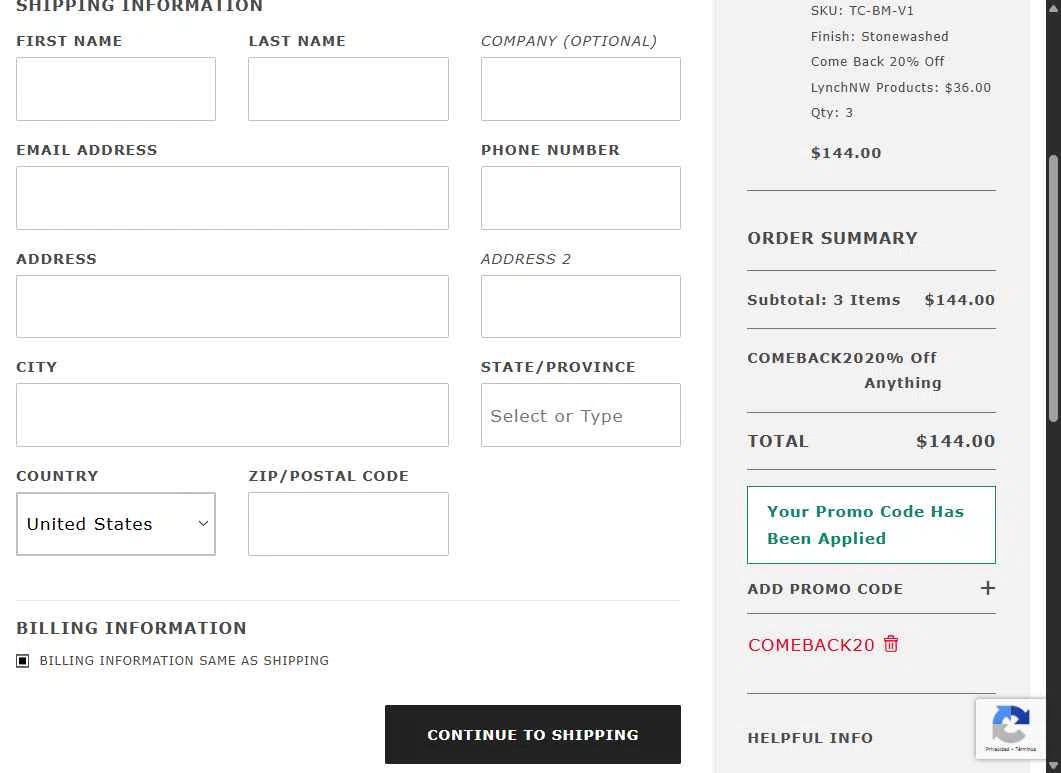Viewport: 1061px width, 773px height.
Task: Click the COMEBACK20 promo code link
Action: (811, 645)
